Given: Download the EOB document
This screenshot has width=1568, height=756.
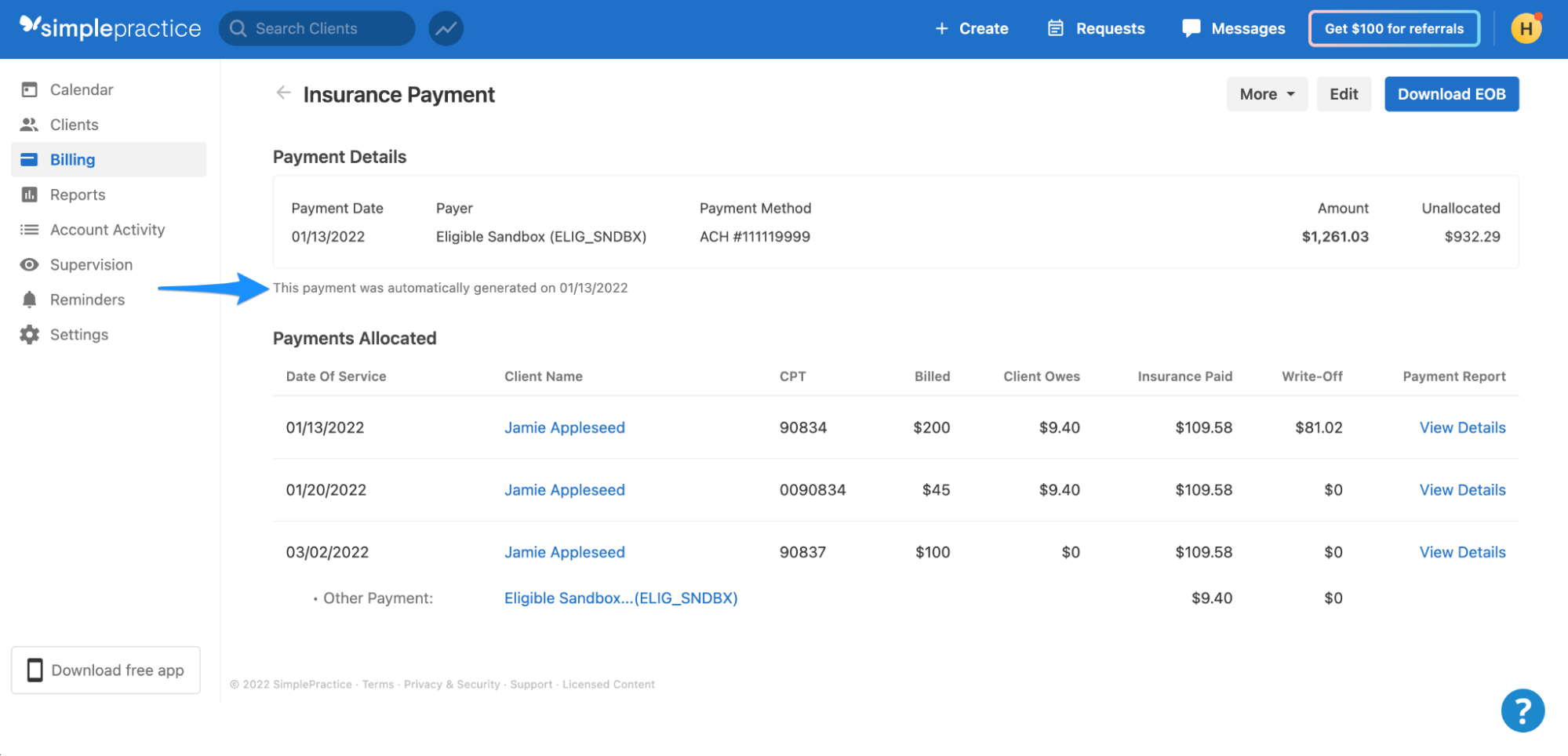Looking at the screenshot, I should pos(1451,93).
